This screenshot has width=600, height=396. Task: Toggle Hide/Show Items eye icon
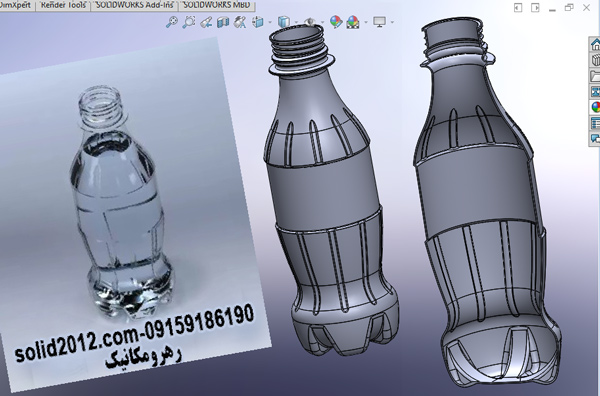pyautogui.click(x=309, y=22)
